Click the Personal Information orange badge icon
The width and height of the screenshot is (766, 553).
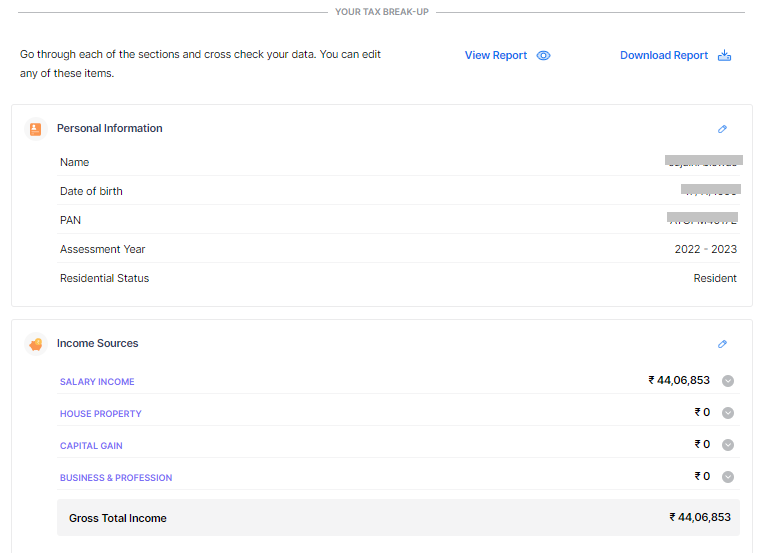[x=36, y=129]
